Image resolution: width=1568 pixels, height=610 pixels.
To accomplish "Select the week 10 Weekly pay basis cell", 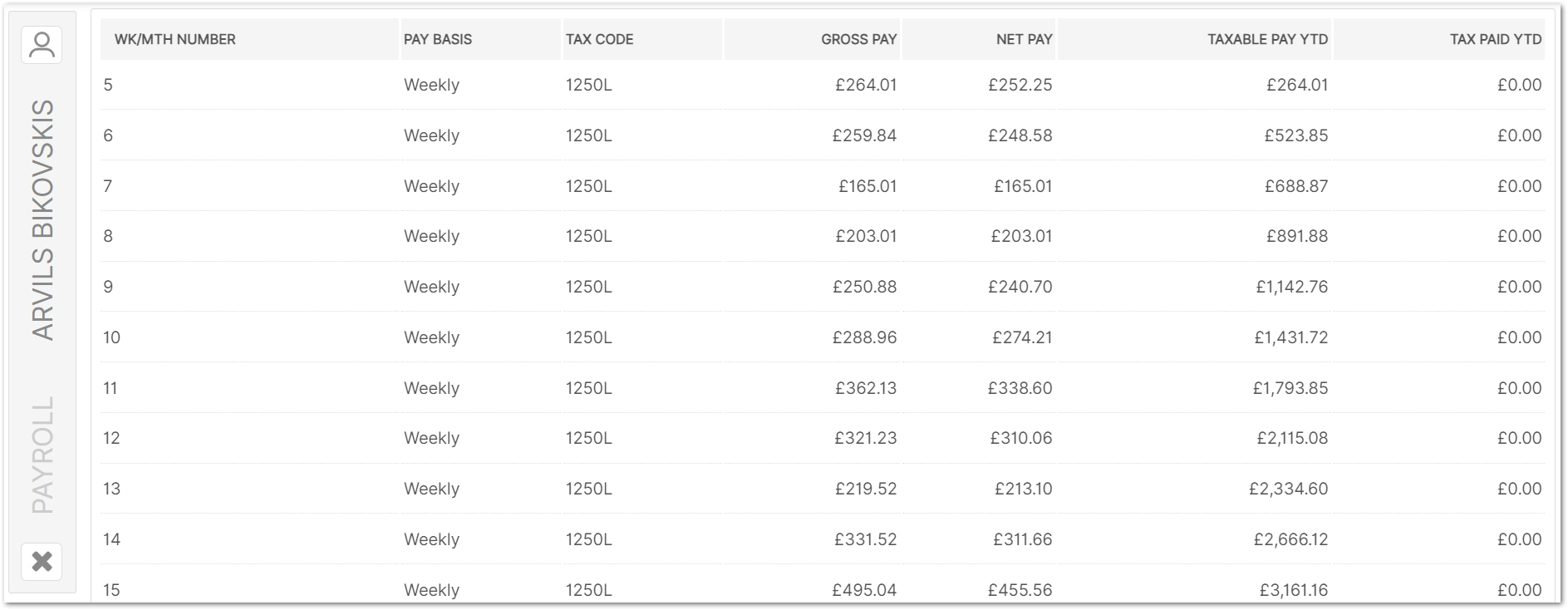I will [431, 337].
